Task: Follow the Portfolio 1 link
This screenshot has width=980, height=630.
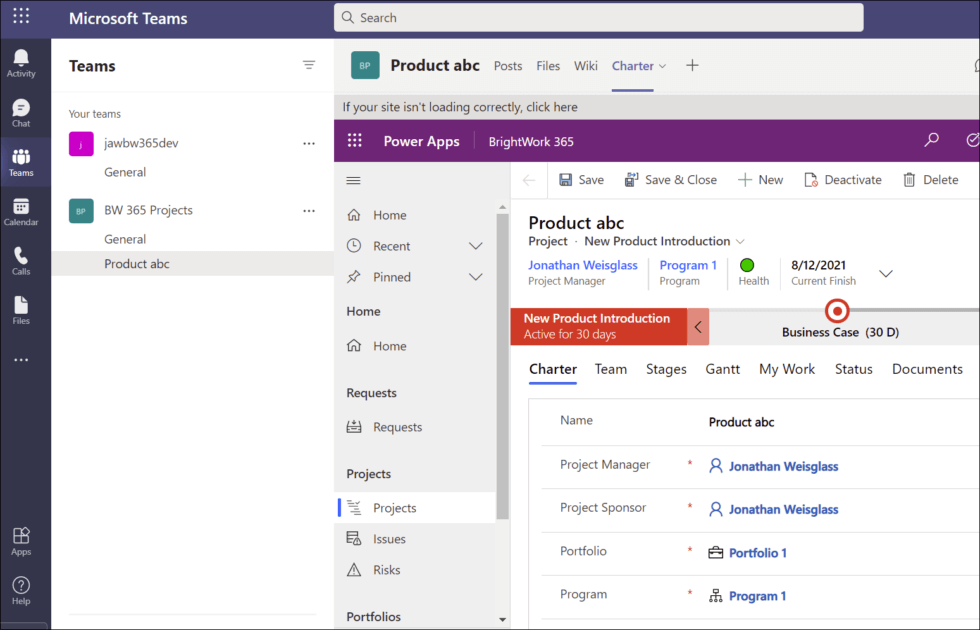Action: pos(757,550)
